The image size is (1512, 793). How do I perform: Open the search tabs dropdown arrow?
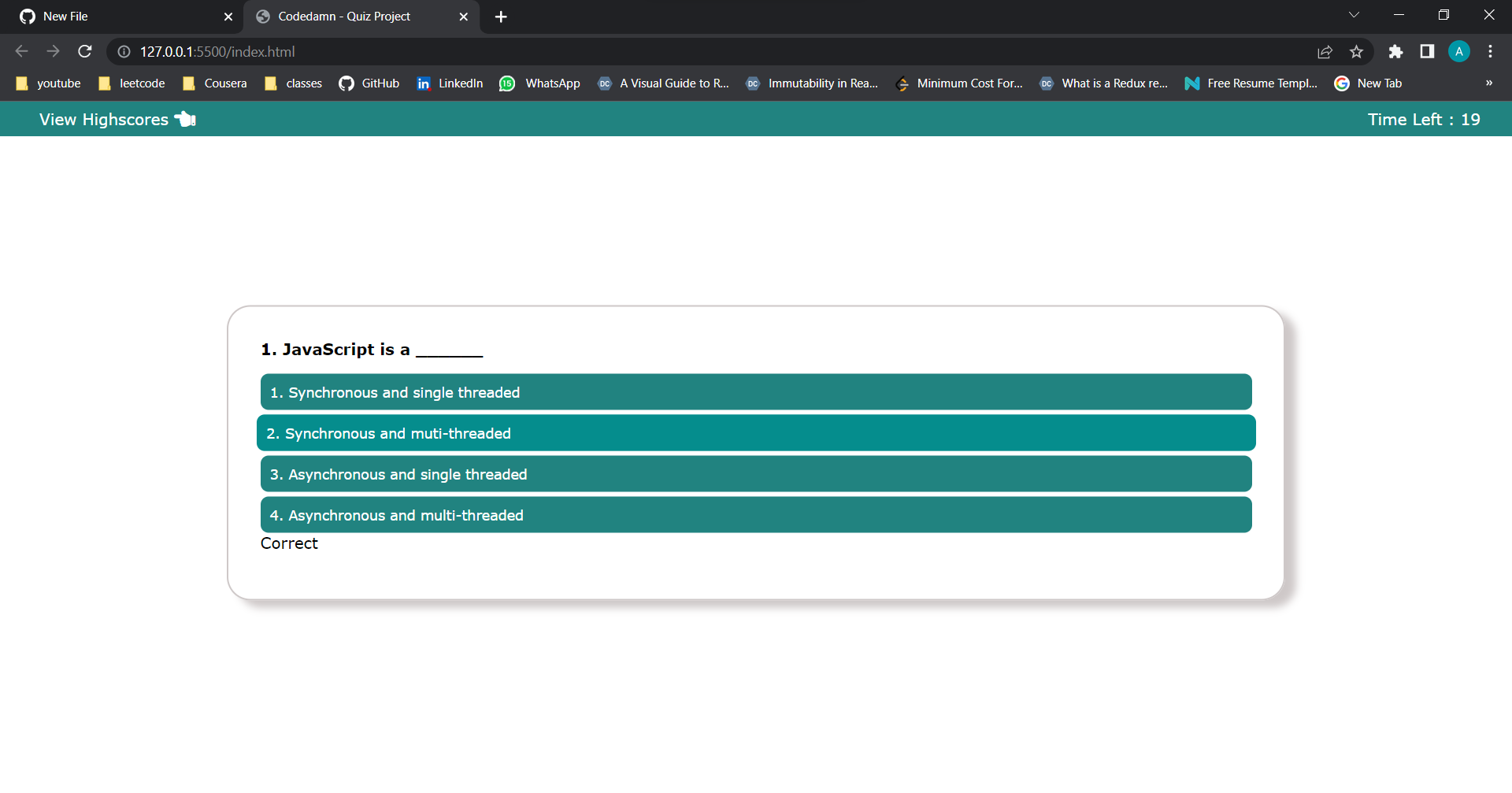1354,15
